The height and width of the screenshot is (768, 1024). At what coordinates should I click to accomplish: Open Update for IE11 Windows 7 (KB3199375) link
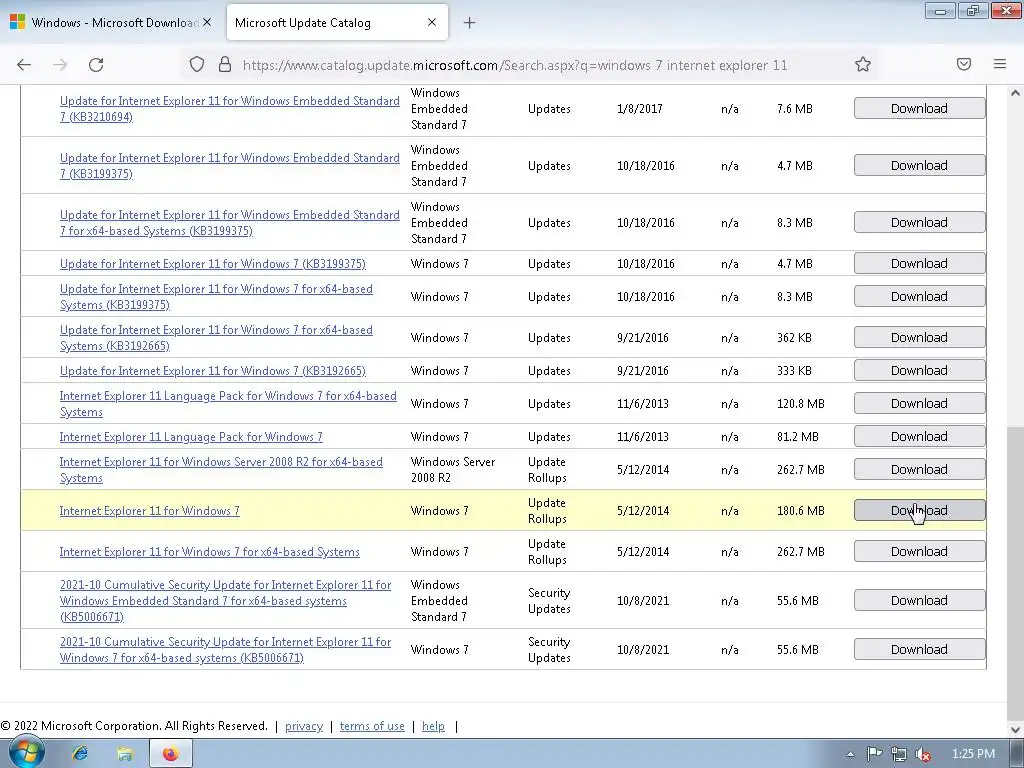click(x=212, y=264)
